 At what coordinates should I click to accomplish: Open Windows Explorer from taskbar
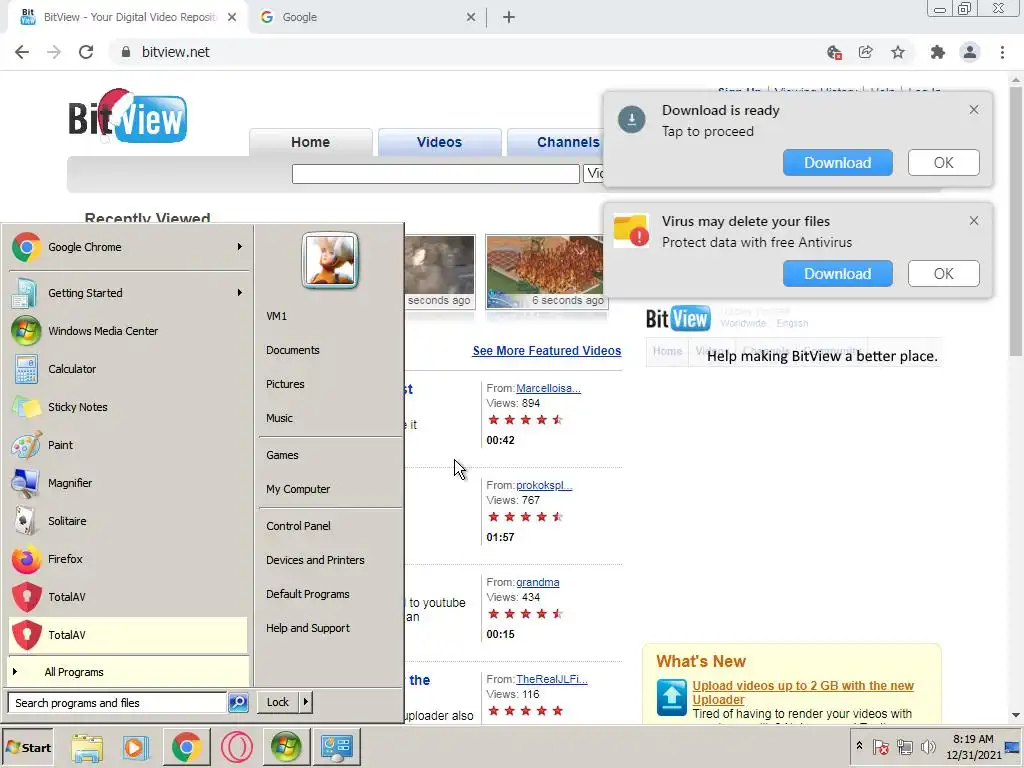[x=87, y=747]
